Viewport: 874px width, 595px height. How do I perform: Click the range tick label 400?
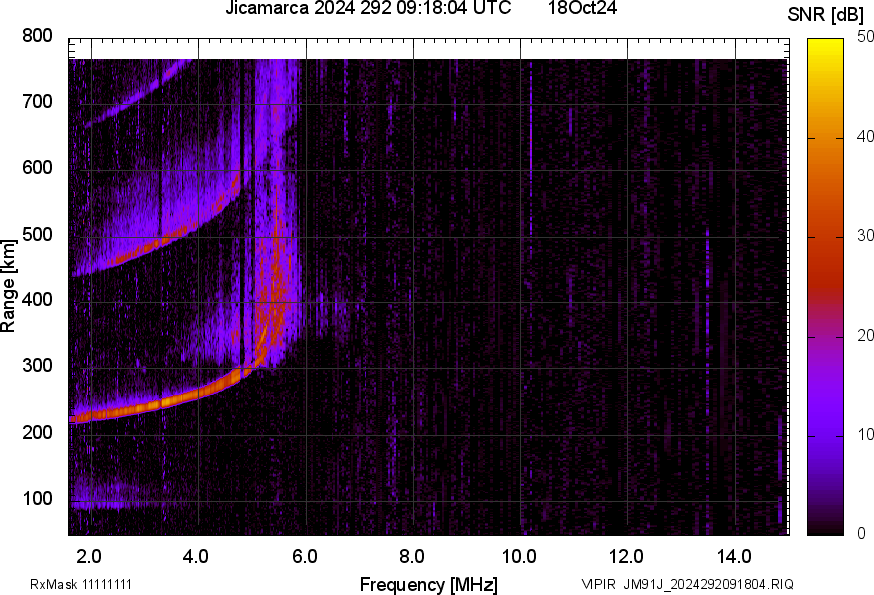pos(37,299)
